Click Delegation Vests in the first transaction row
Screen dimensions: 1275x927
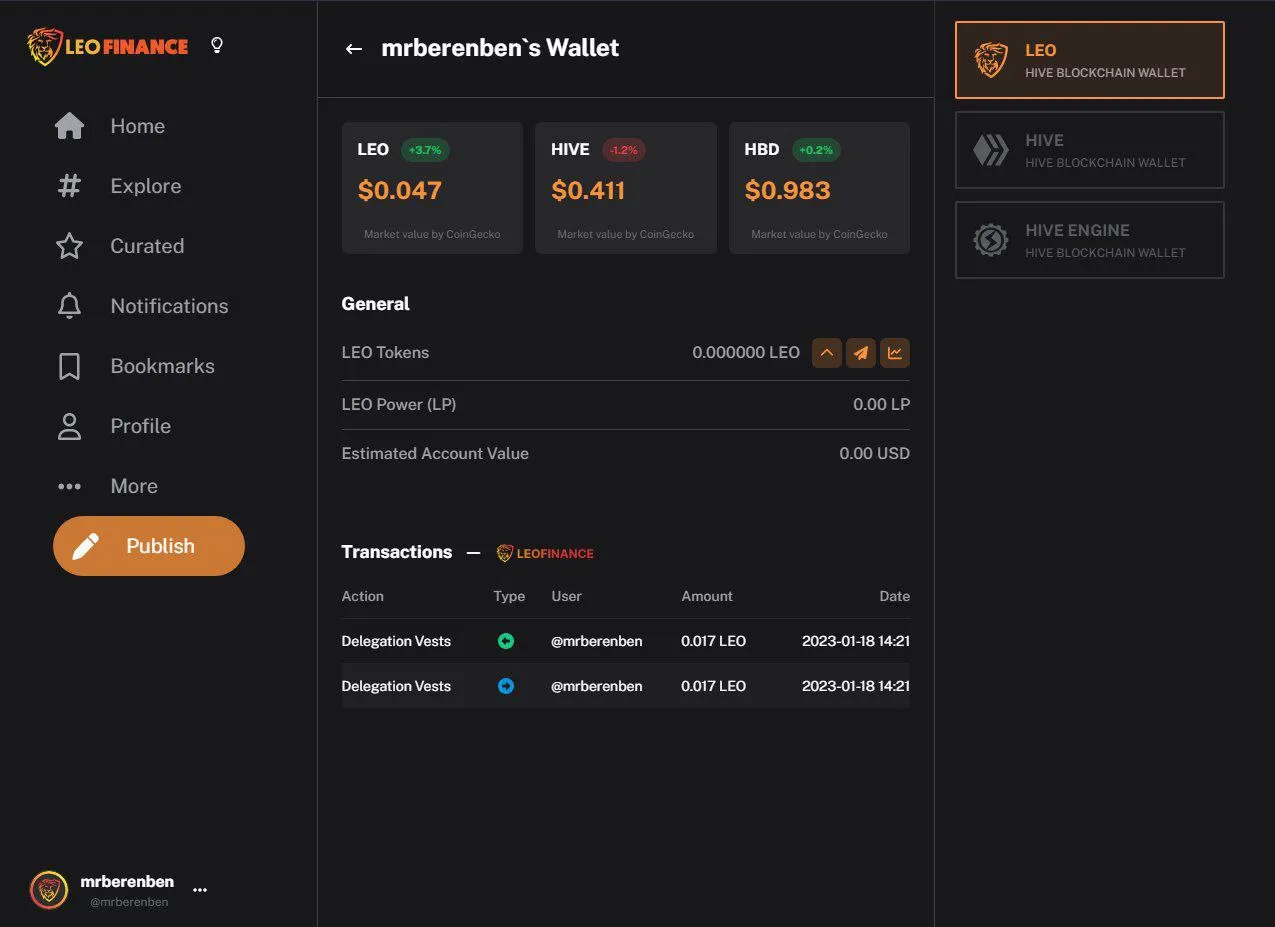396,641
